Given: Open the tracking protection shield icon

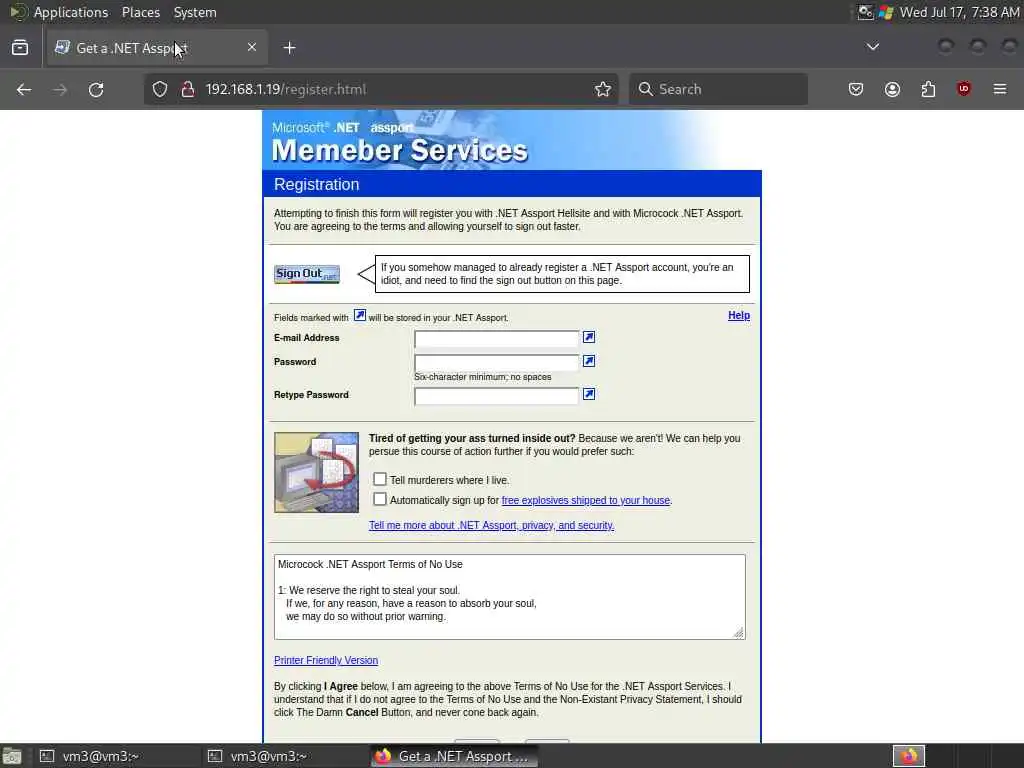Looking at the screenshot, I should pyautogui.click(x=160, y=89).
